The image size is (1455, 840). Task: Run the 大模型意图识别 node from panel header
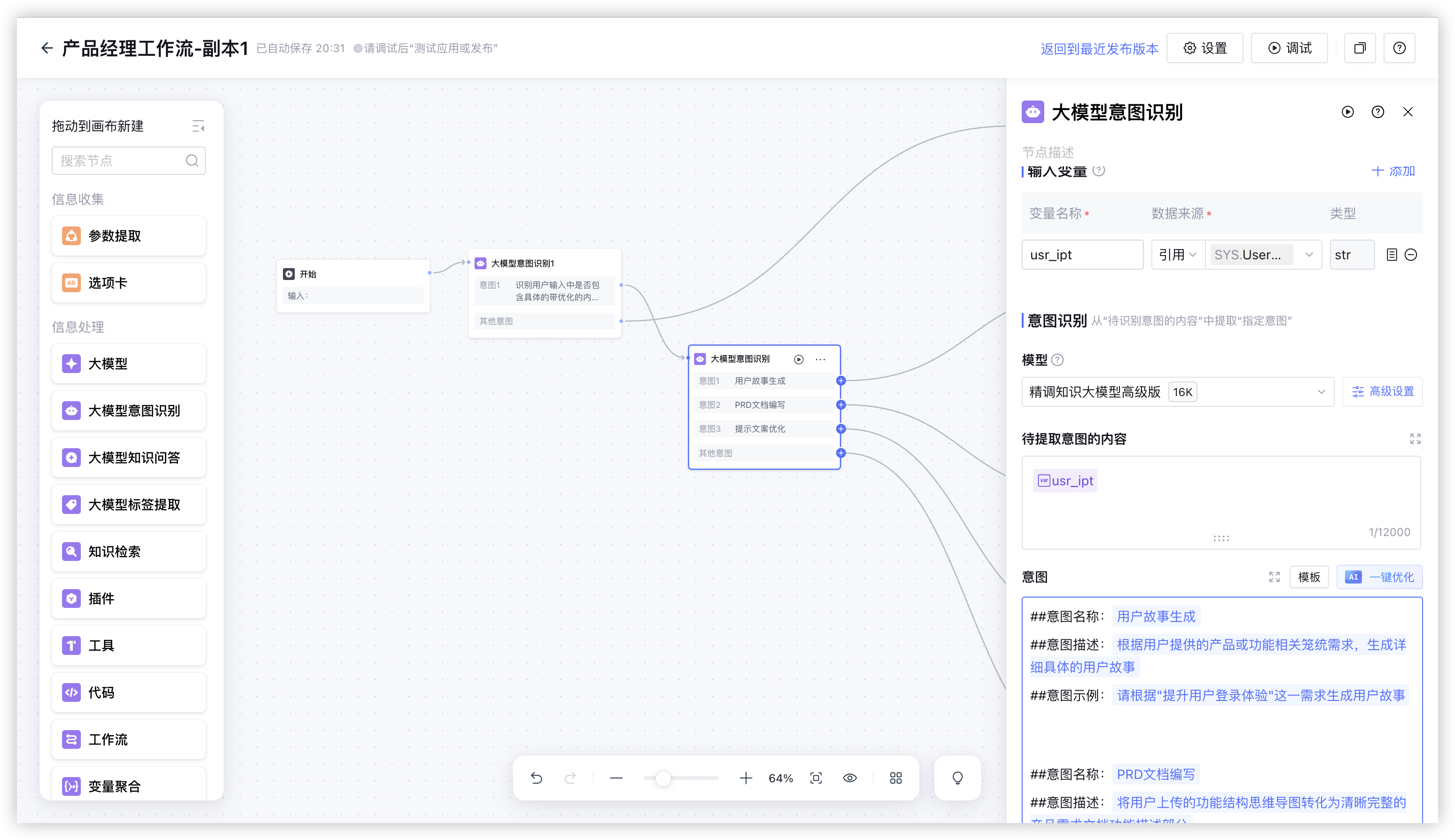(1348, 112)
